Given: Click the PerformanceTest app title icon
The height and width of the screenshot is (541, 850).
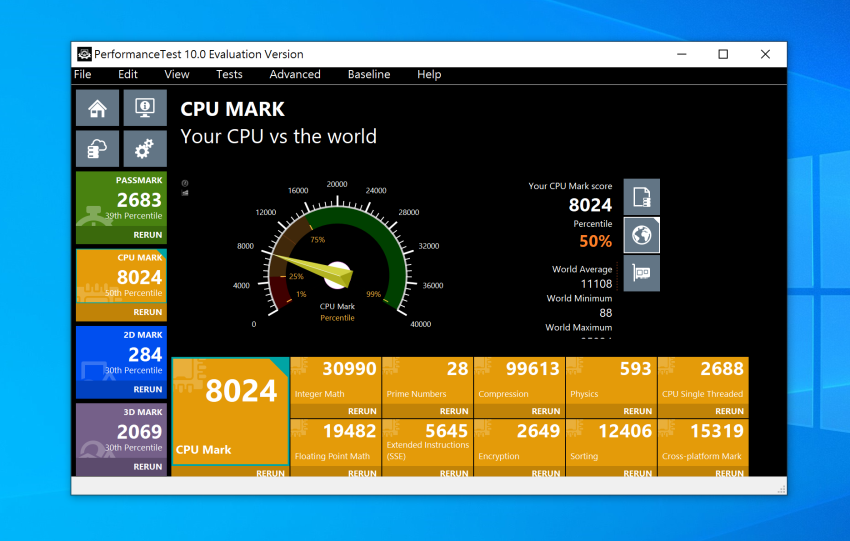Looking at the screenshot, I should pos(84,54).
